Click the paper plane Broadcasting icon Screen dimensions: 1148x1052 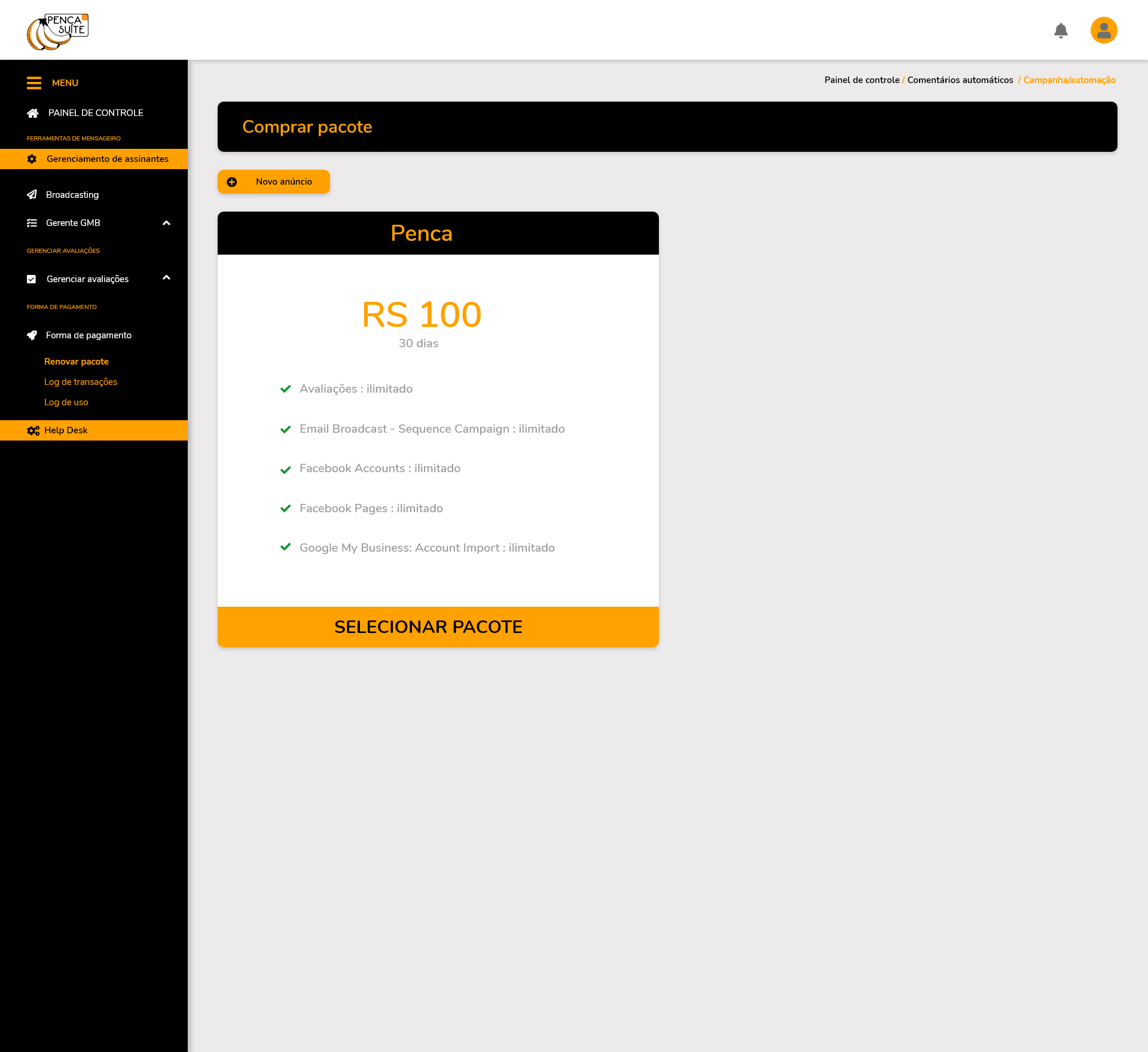click(x=32, y=195)
